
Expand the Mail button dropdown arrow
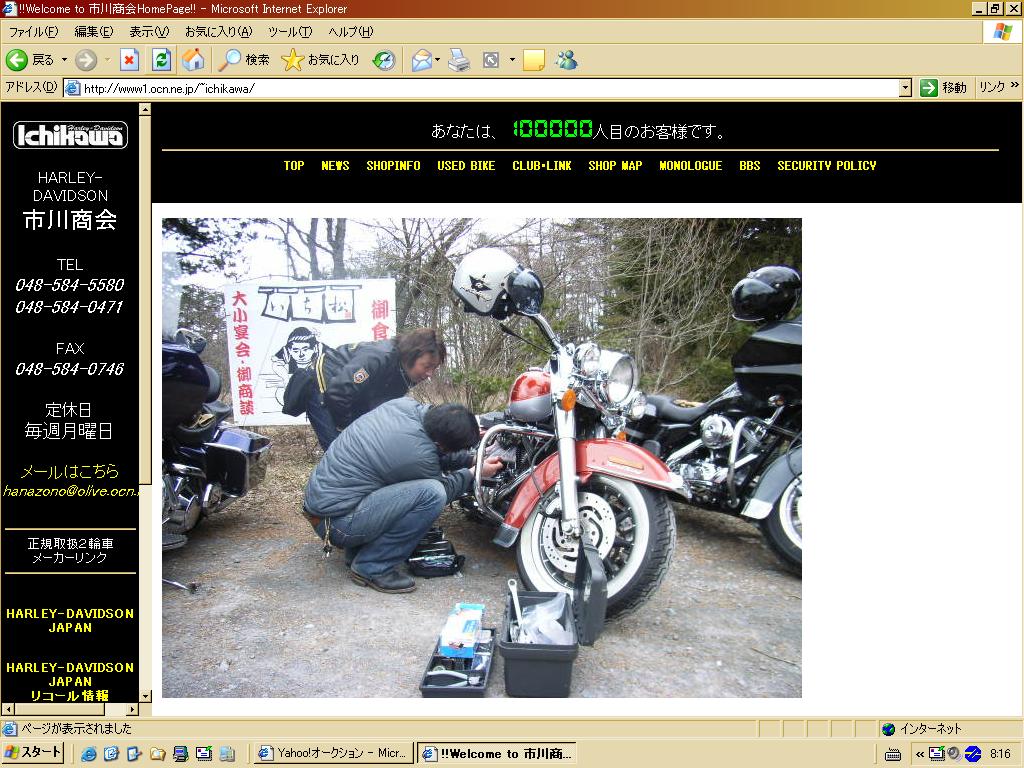point(437,60)
